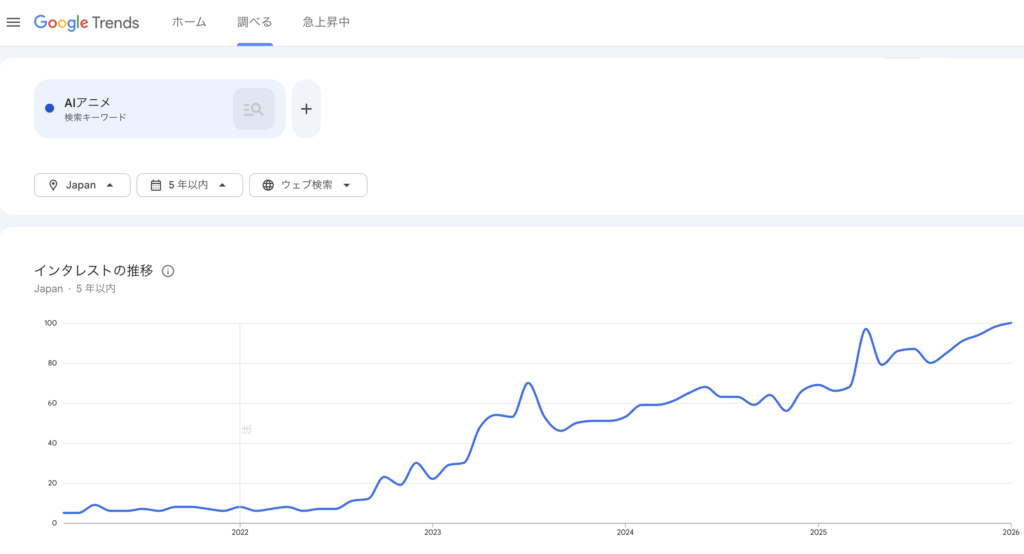The width and height of the screenshot is (1024, 554).
Task: Open help icon beside インタレストの推移
Action: tap(168, 271)
